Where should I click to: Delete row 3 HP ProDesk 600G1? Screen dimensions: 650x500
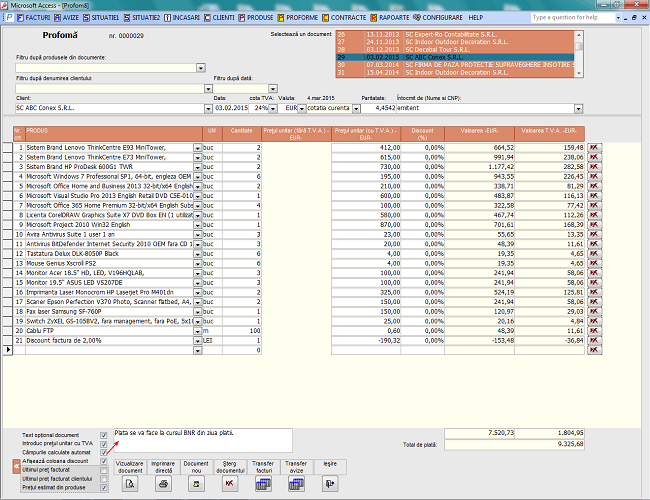[x=594, y=167]
